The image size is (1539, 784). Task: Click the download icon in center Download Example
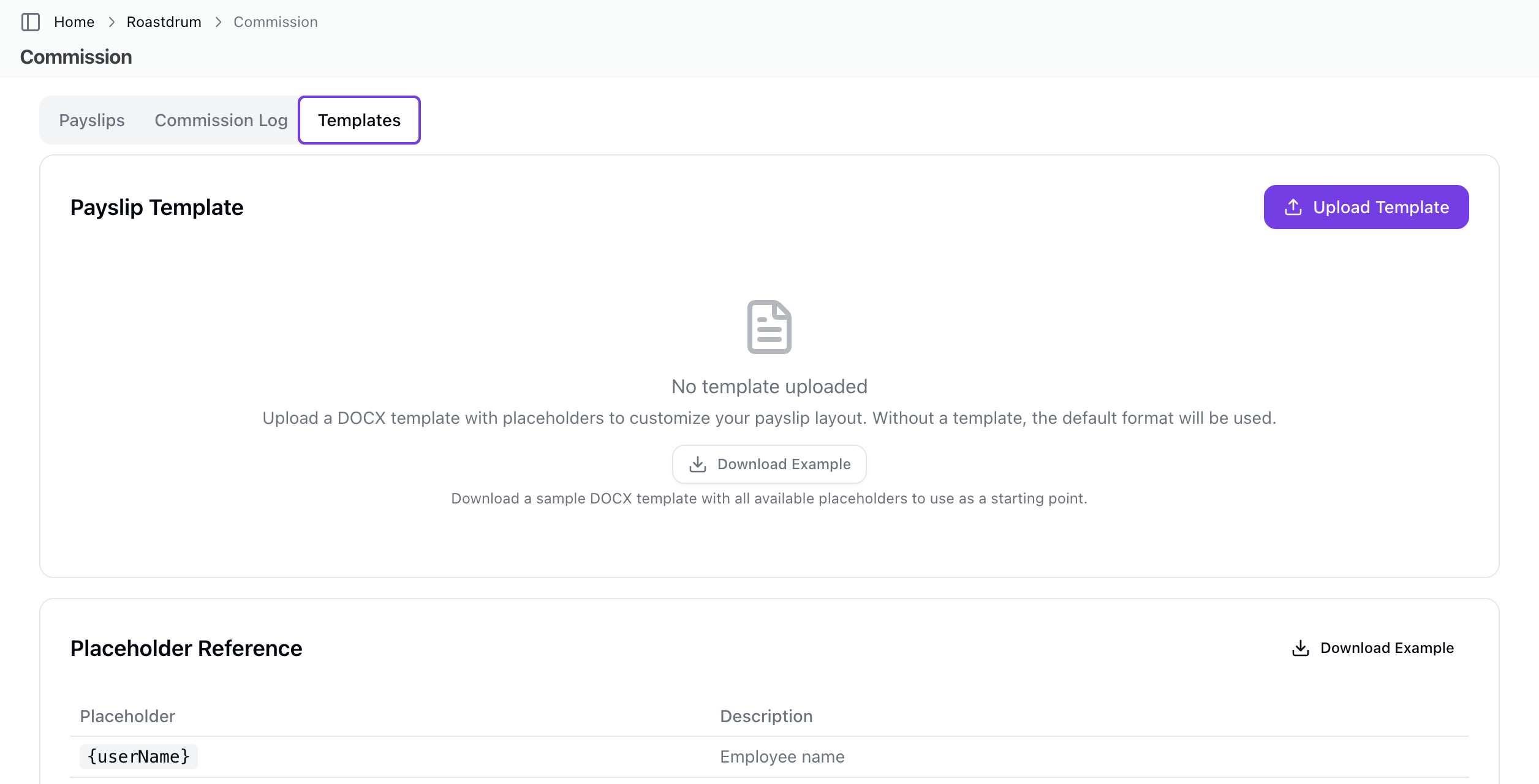pyautogui.click(x=697, y=464)
